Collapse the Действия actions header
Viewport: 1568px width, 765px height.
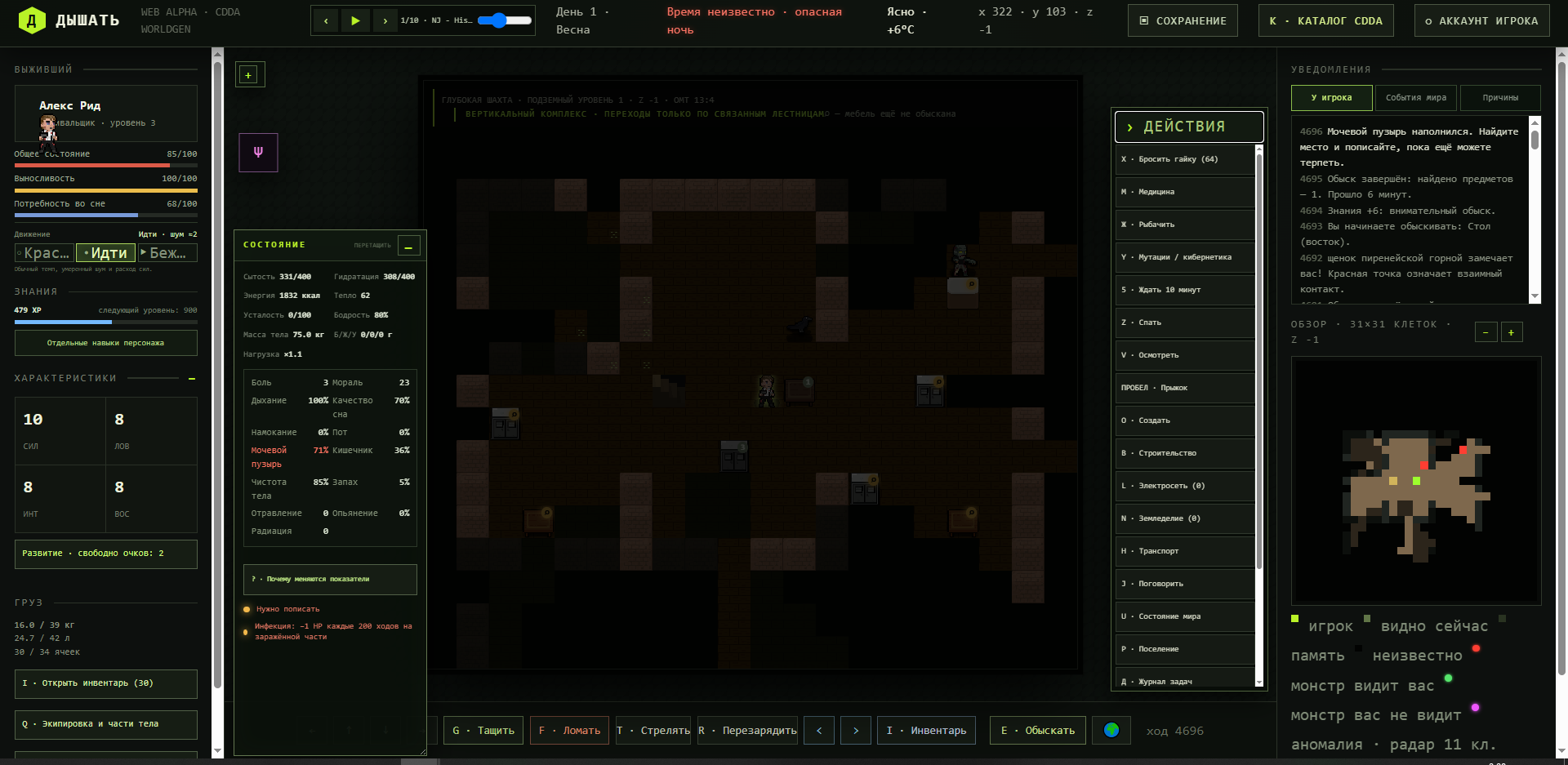[1188, 127]
